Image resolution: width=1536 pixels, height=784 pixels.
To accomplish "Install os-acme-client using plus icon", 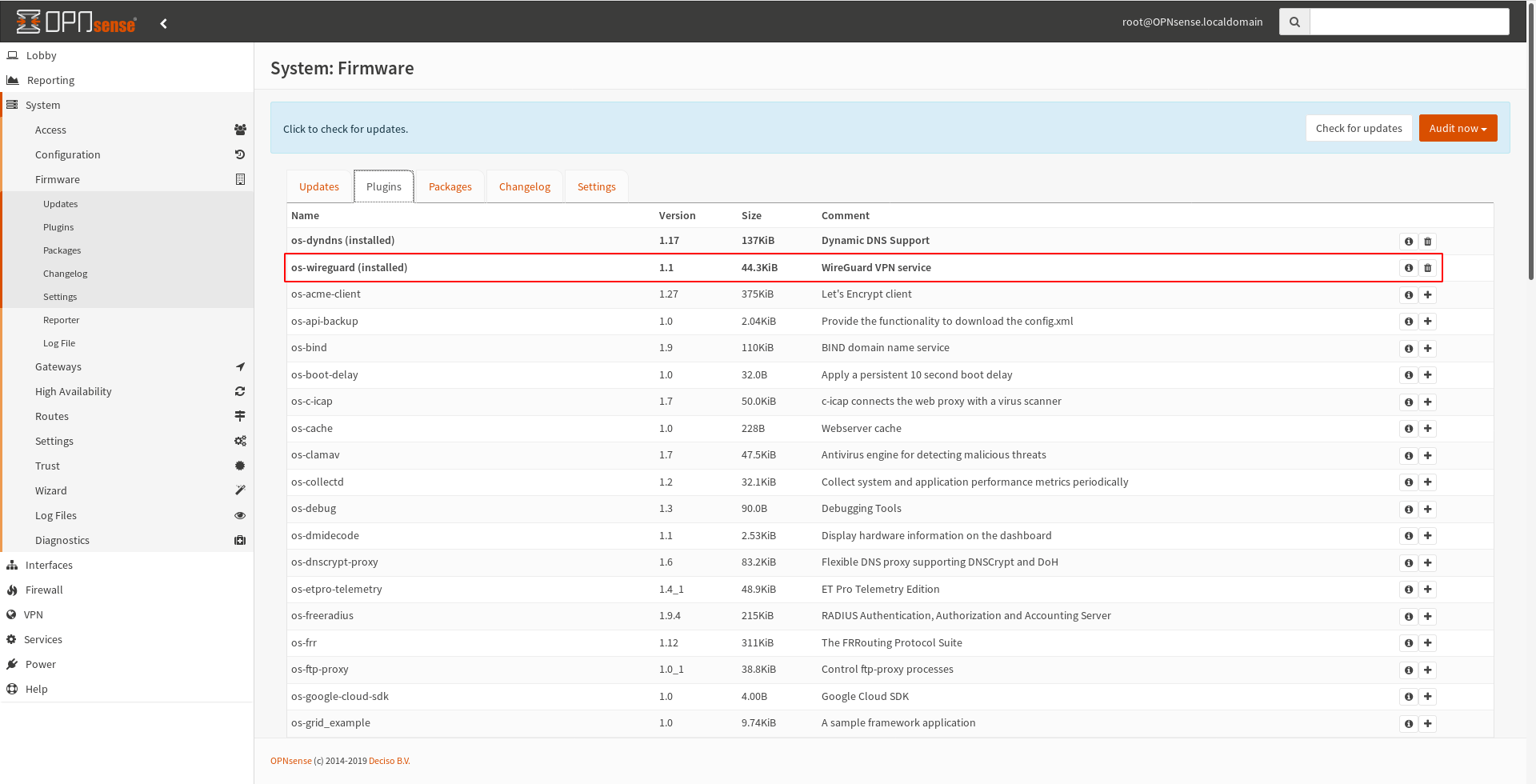I will 1427,295.
